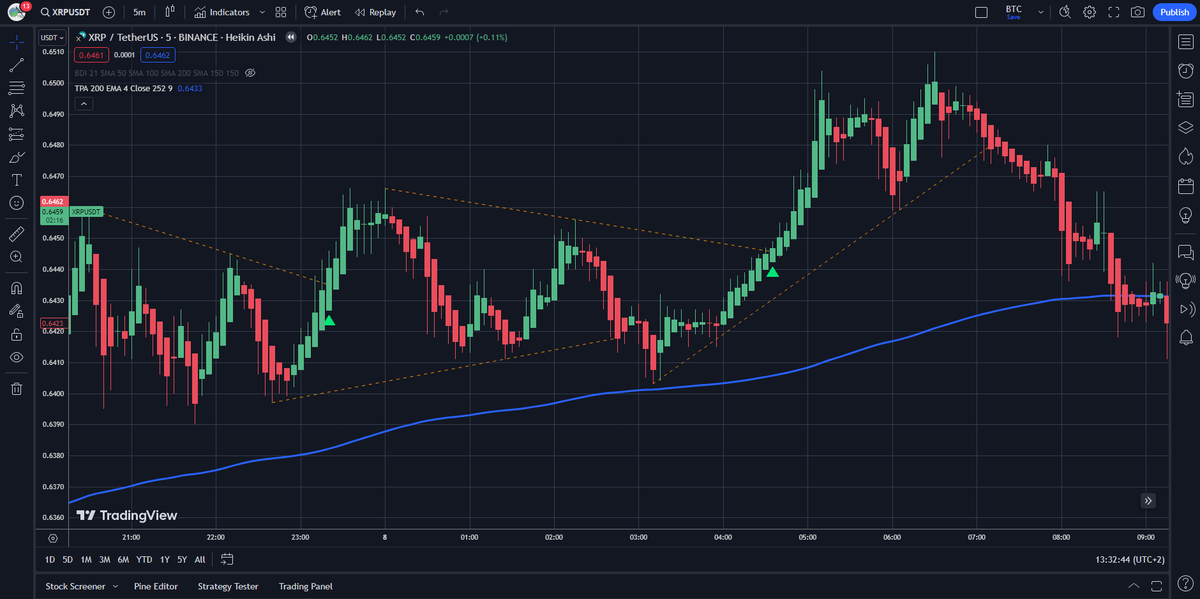Open the emoji icons tool

[x=16, y=203]
